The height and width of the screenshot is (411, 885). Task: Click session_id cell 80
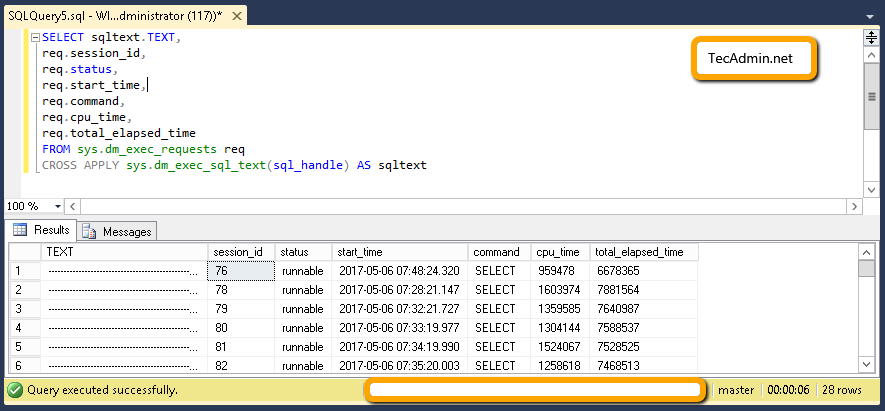click(x=241, y=328)
